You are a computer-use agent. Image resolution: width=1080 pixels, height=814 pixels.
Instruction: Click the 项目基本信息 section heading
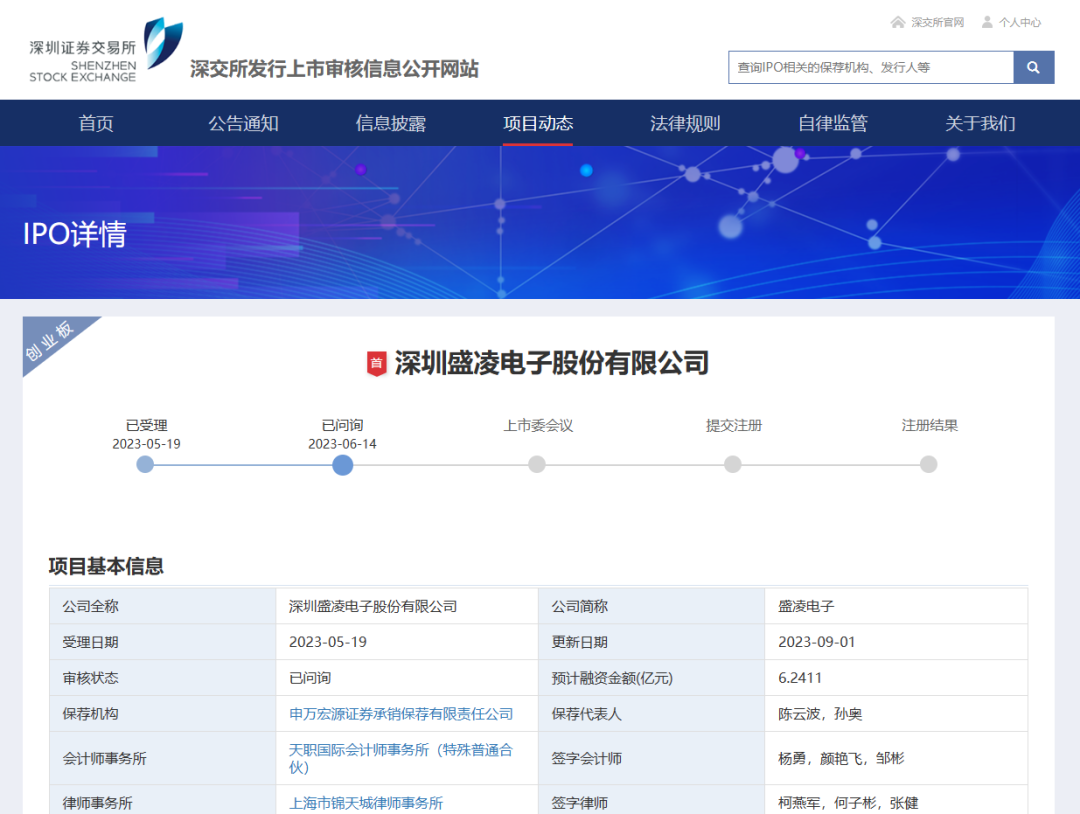point(106,566)
